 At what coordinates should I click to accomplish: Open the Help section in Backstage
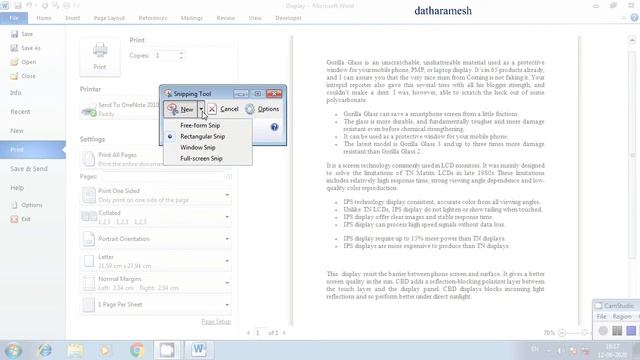click(x=17, y=188)
